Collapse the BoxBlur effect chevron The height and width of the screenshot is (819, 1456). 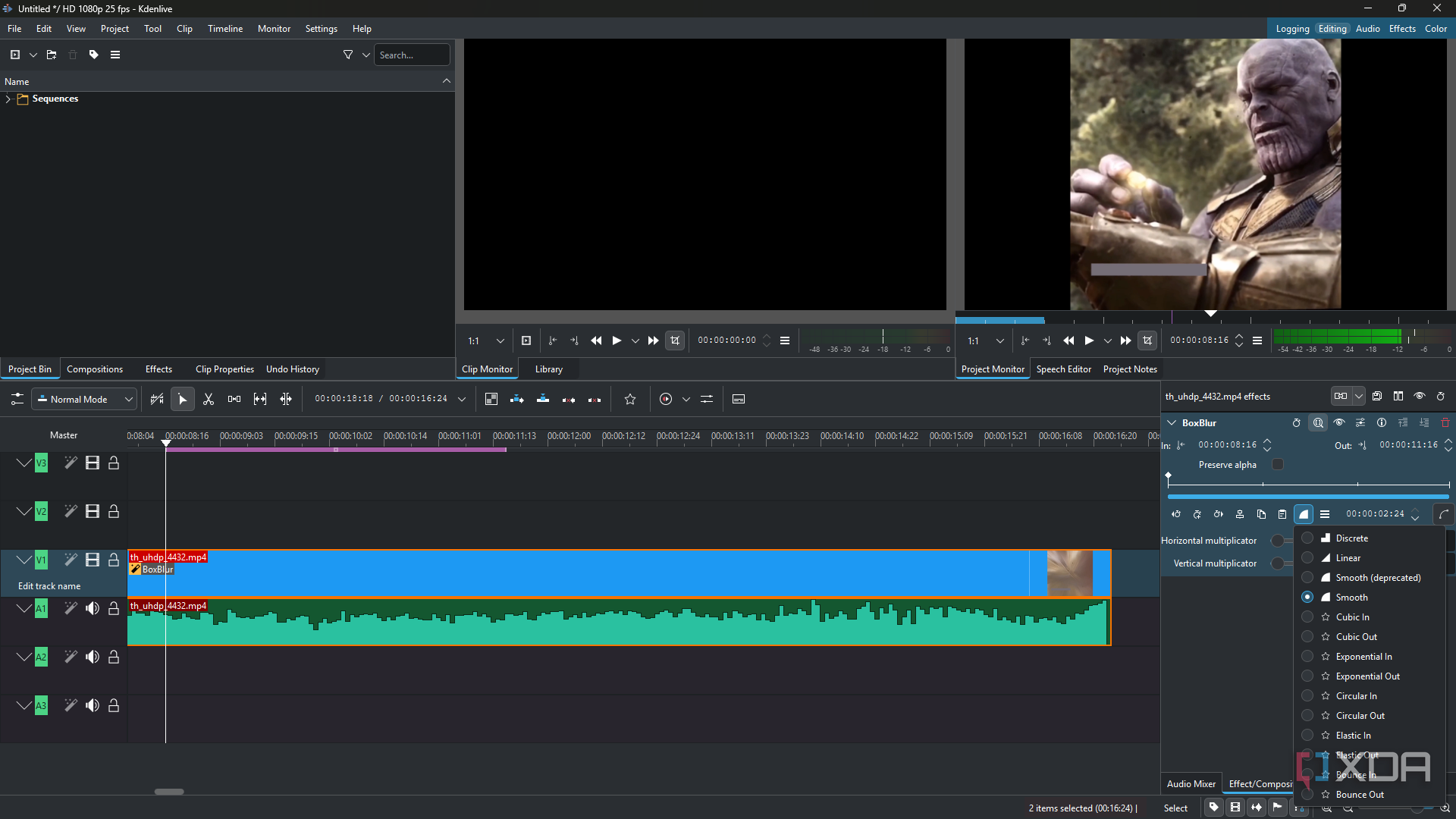click(1172, 423)
